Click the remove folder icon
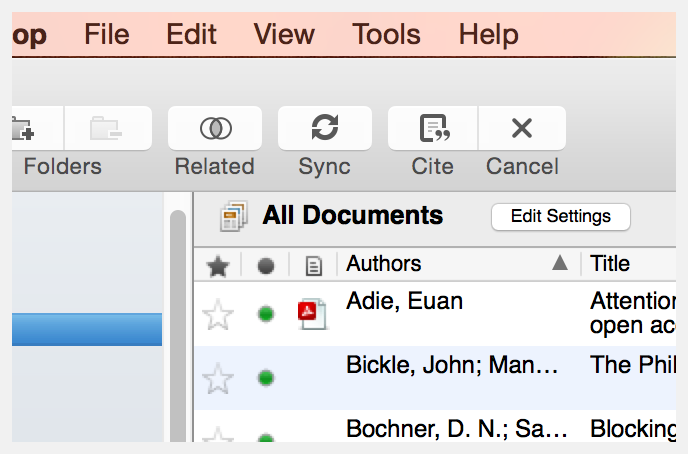Viewport: 688px width, 454px height. 106,128
